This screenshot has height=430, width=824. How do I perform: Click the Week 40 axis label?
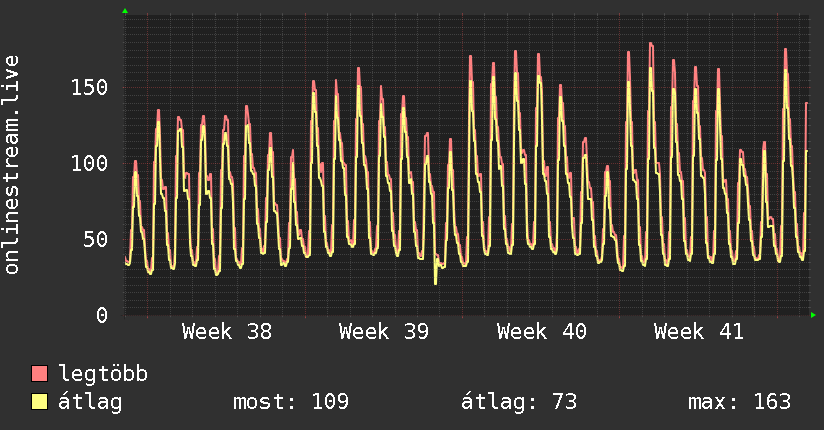tap(541, 332)
